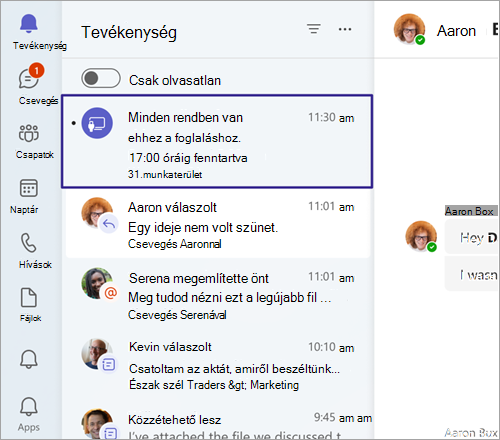Open the Kevin válaszolt notification
This screenshot has width=500, height=440.
point(218,365)
